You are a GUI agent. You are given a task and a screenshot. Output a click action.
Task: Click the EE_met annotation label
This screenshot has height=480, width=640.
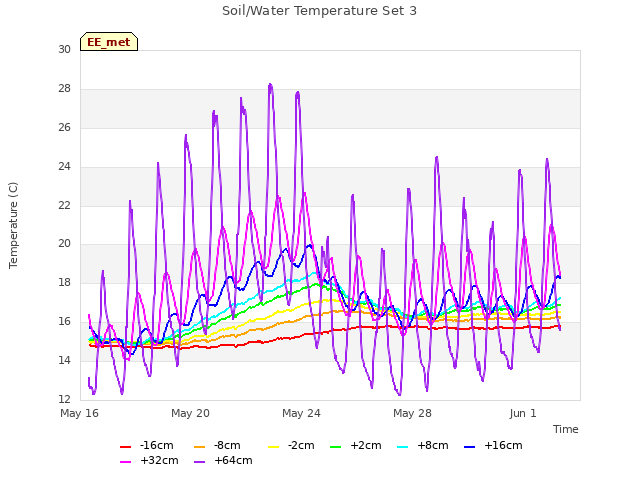[x=109, y=42]
